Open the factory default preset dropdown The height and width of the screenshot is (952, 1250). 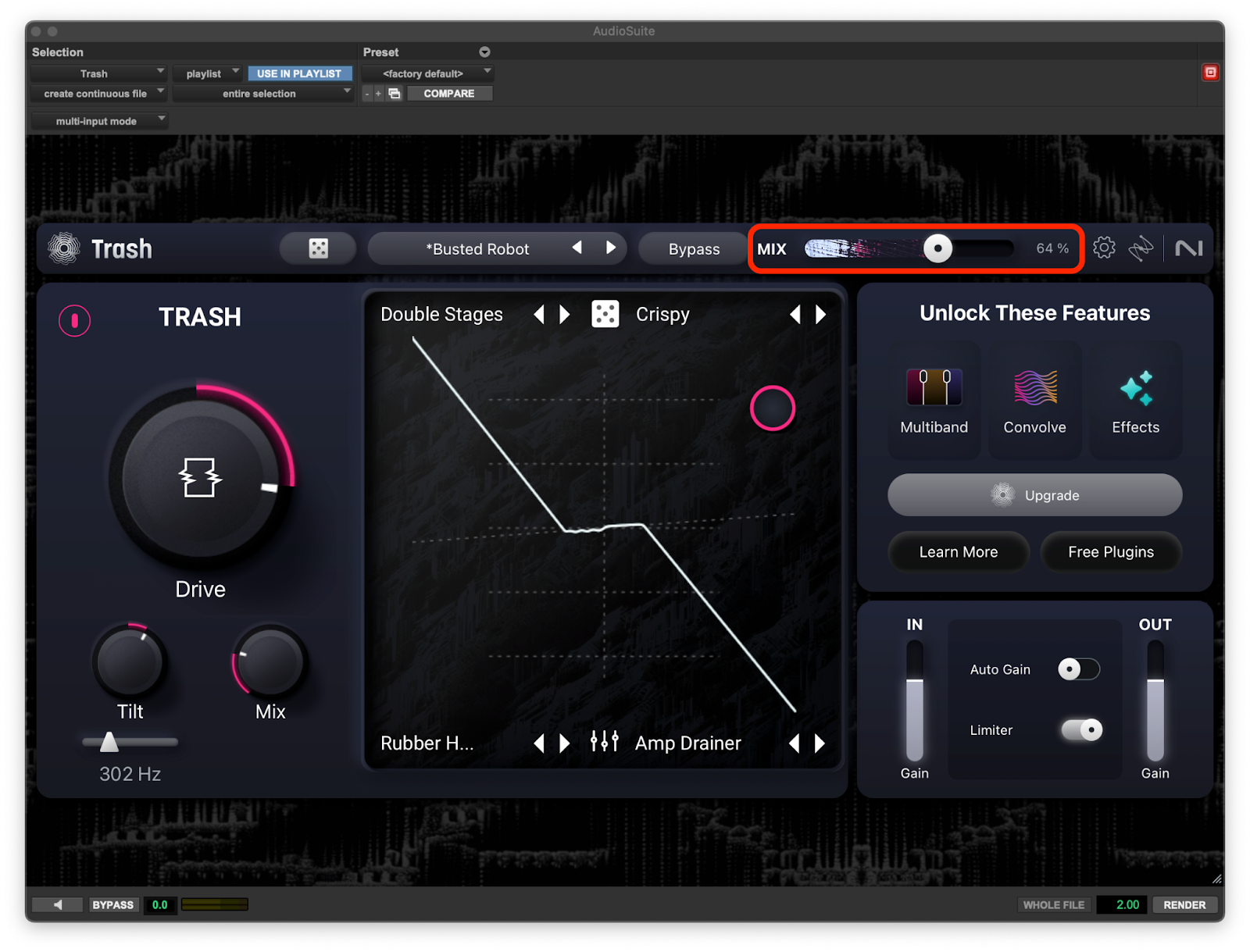(427, 73)
